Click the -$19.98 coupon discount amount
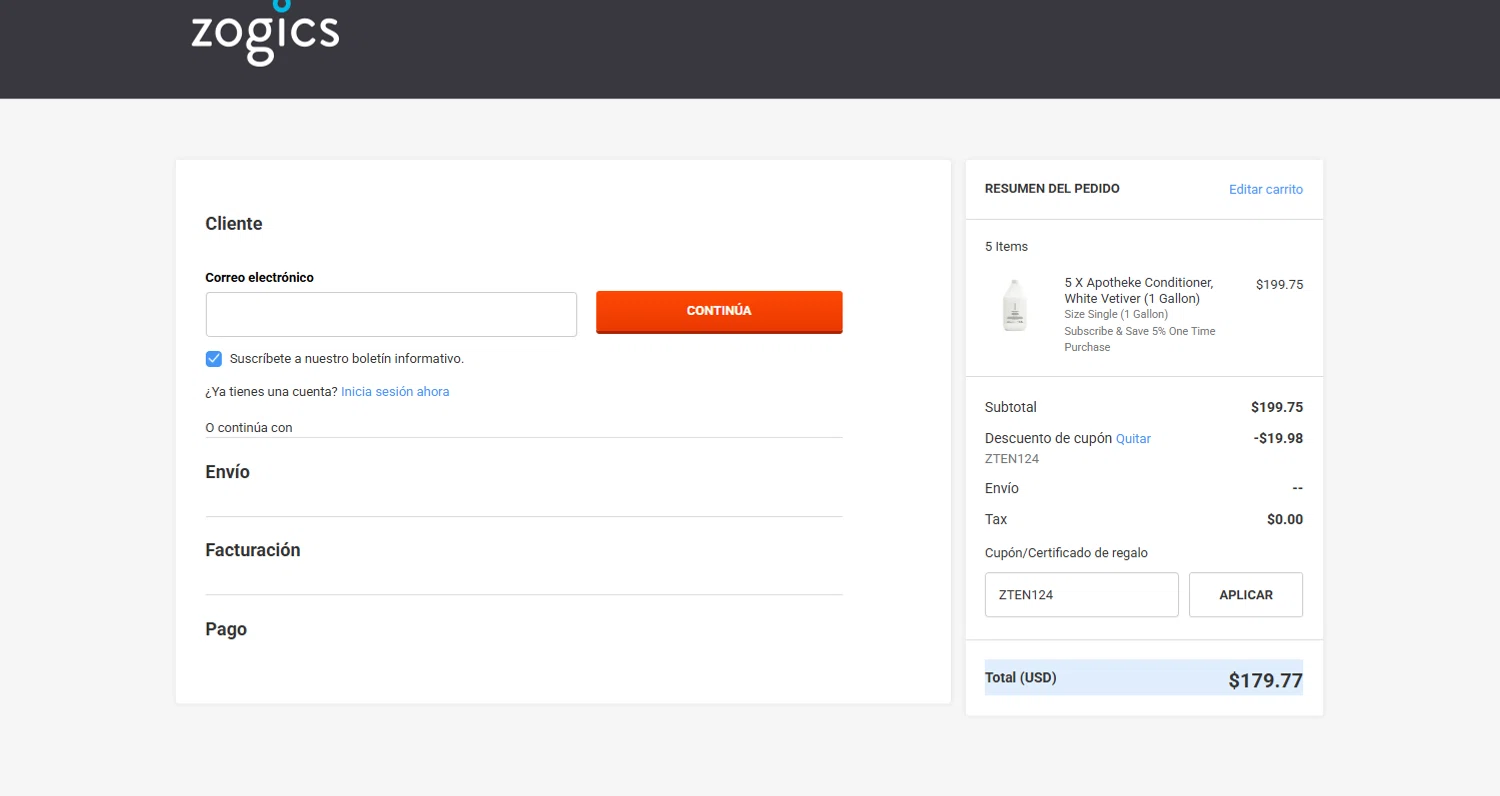The image size is (1500, 796). tap(1278, 438)
